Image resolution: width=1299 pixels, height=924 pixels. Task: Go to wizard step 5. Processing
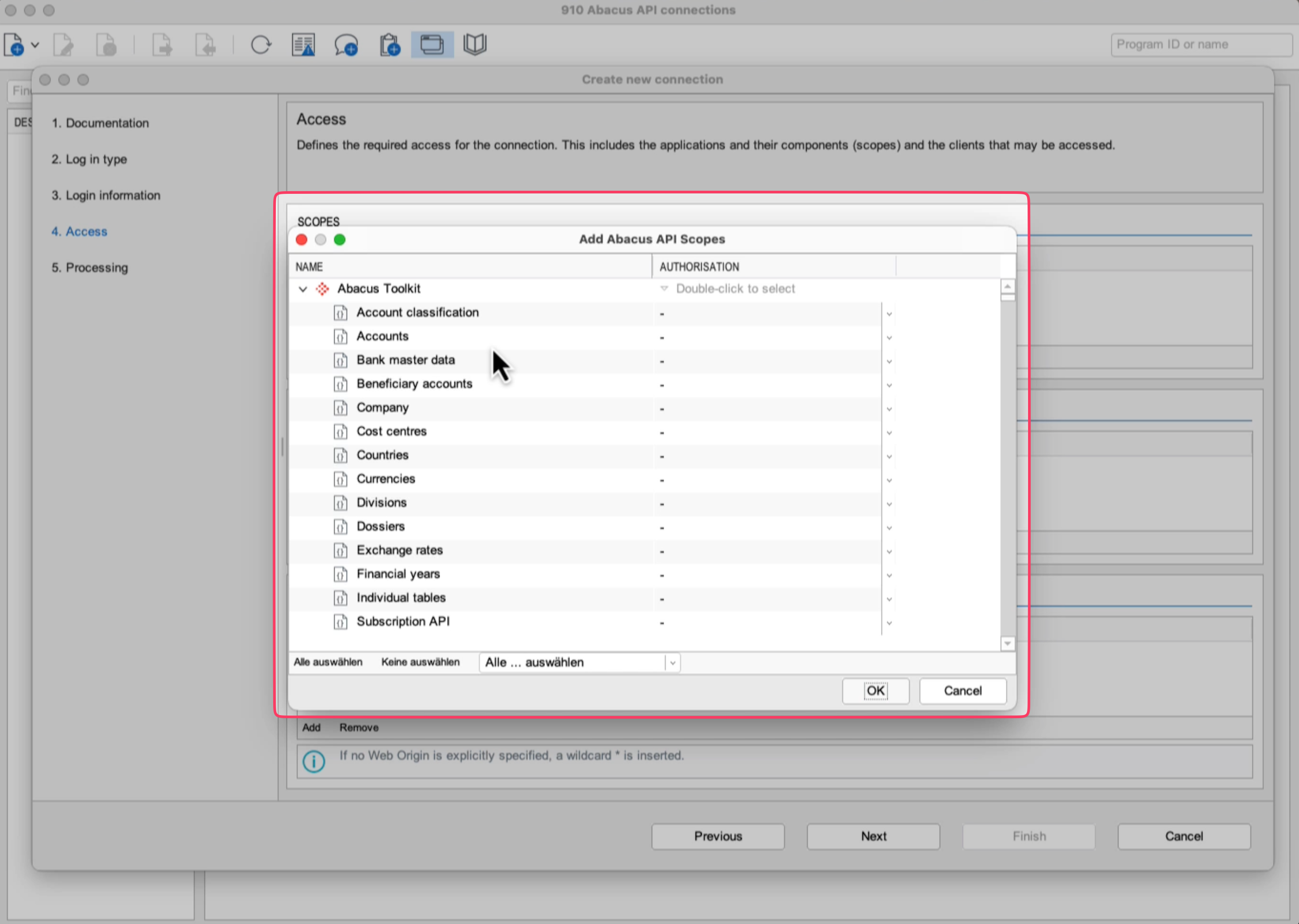(90, 267)
